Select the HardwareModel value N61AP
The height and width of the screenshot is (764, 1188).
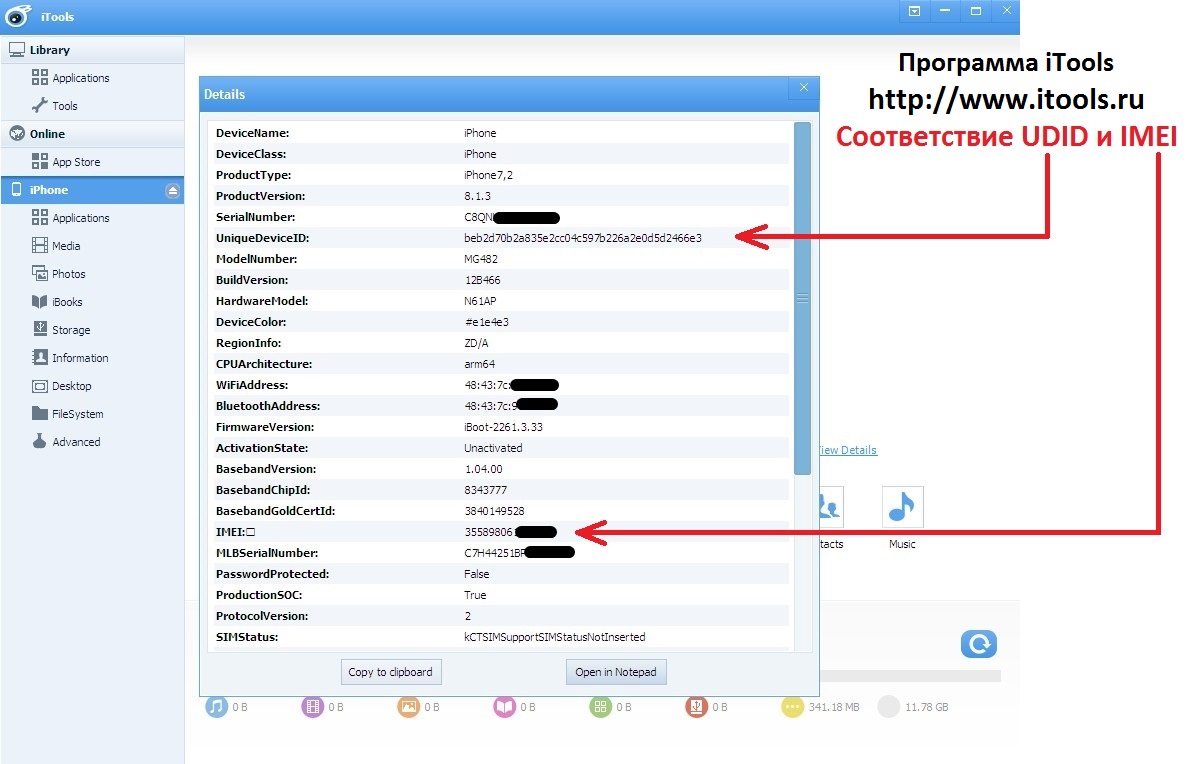pos(480,301)
